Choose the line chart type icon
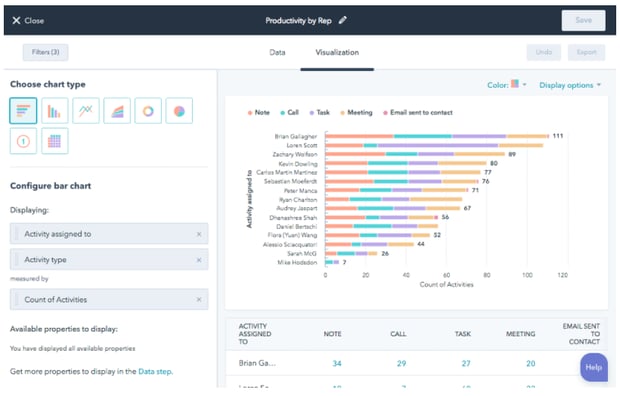 tap(86, 111)
